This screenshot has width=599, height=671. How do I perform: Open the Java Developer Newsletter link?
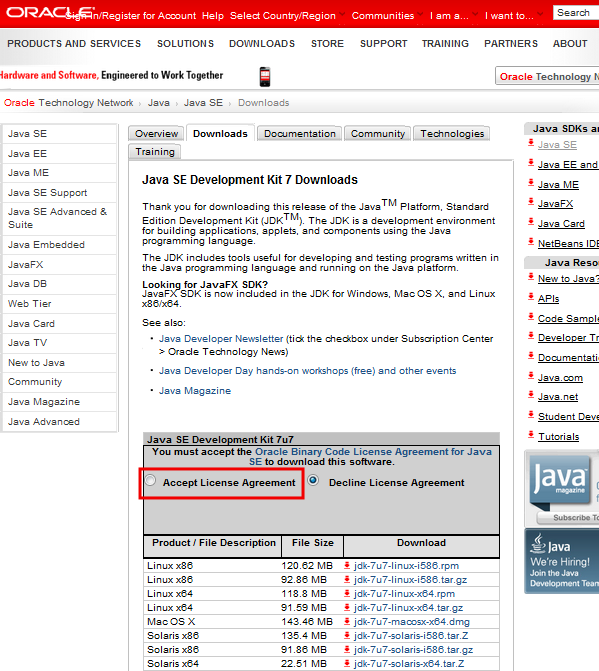coord(221,338)
